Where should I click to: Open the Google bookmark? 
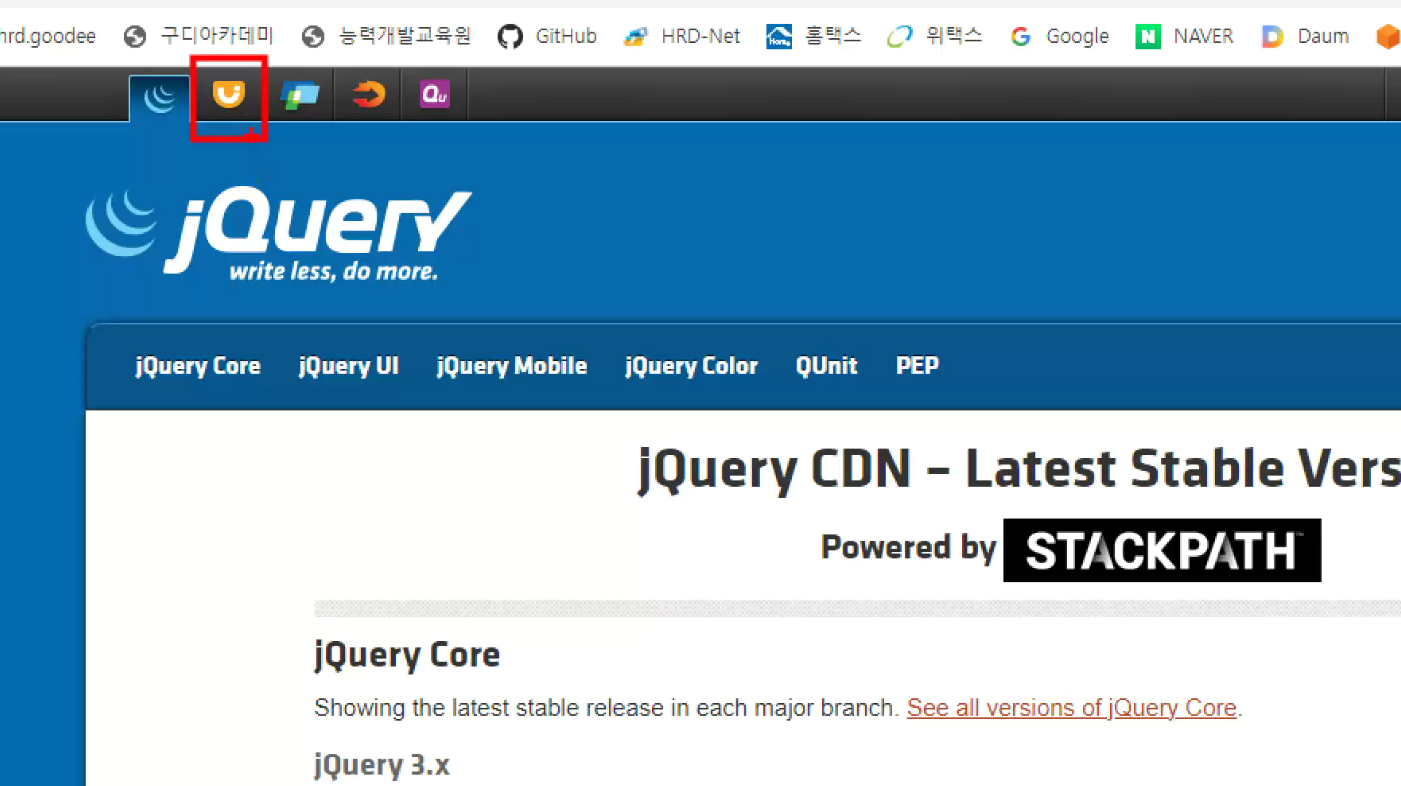1059,36
